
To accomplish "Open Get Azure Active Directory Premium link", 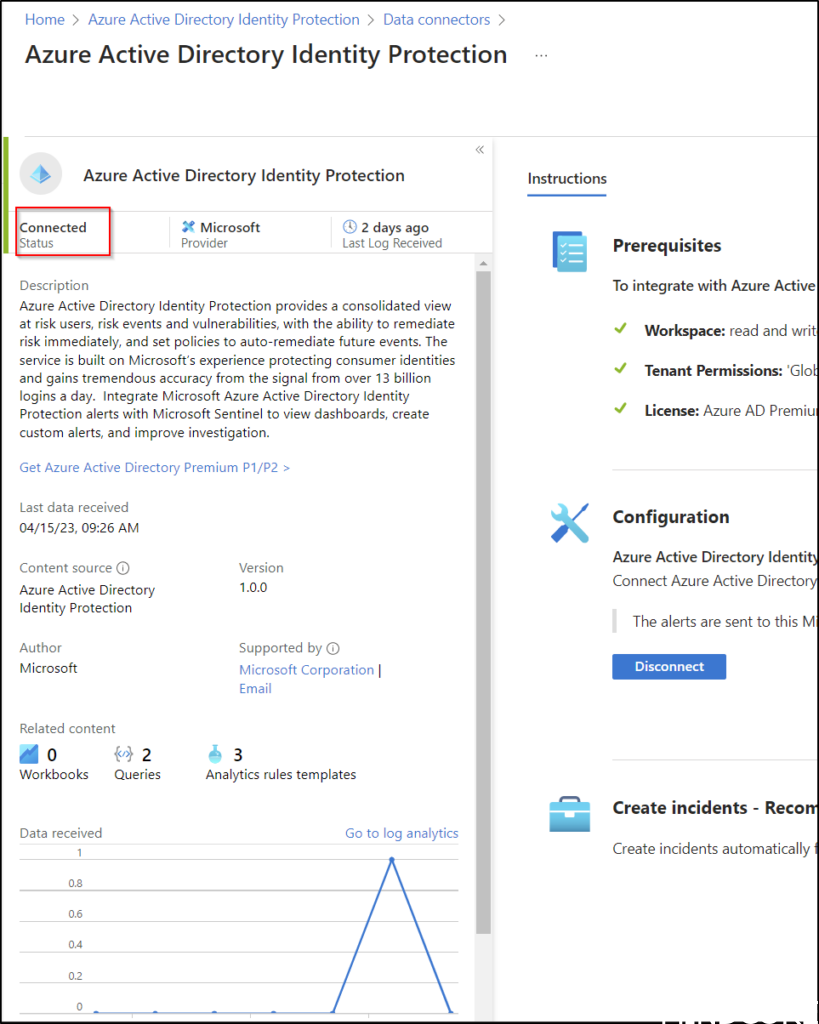I will 154,467.
